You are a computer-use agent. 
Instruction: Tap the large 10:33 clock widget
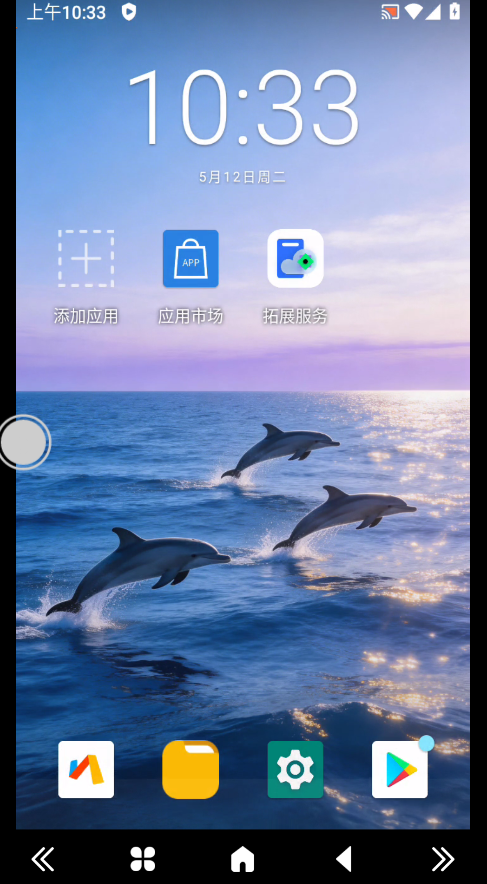click(244, 108)
